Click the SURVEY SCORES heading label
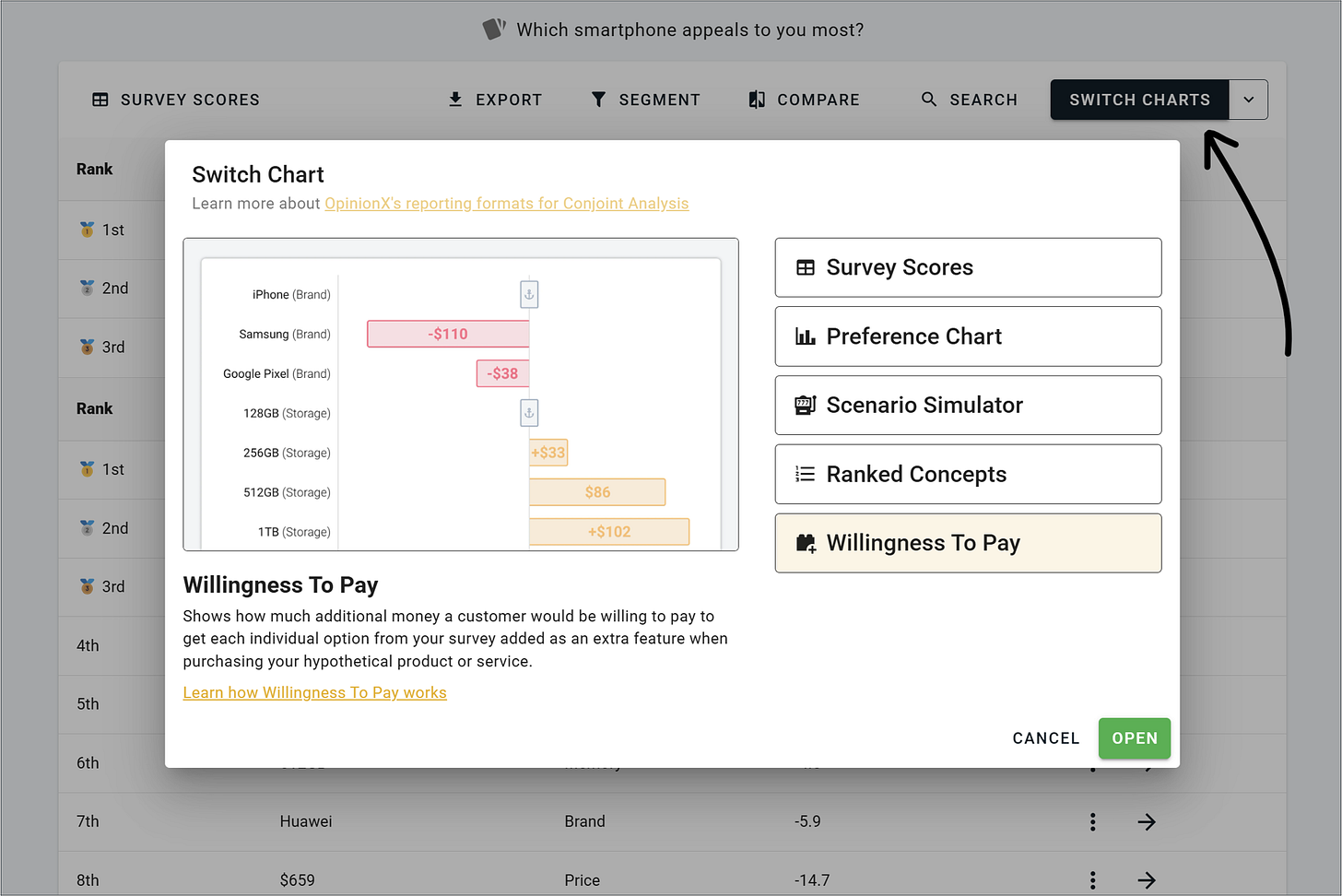Screen dimensions: 1342x896 point(190,100)
